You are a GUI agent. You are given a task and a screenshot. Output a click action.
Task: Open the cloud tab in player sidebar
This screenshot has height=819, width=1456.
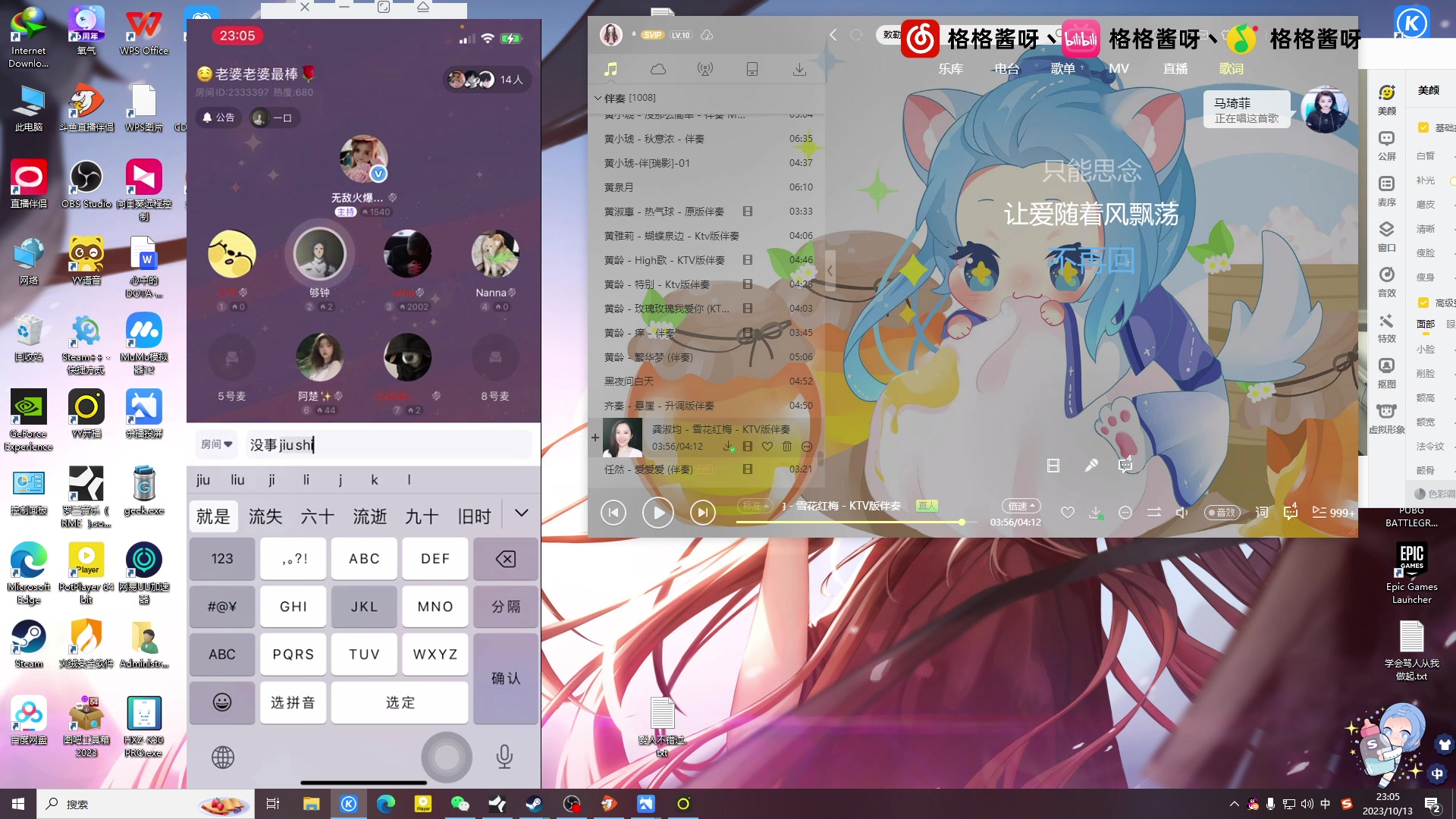click(658, 69)
